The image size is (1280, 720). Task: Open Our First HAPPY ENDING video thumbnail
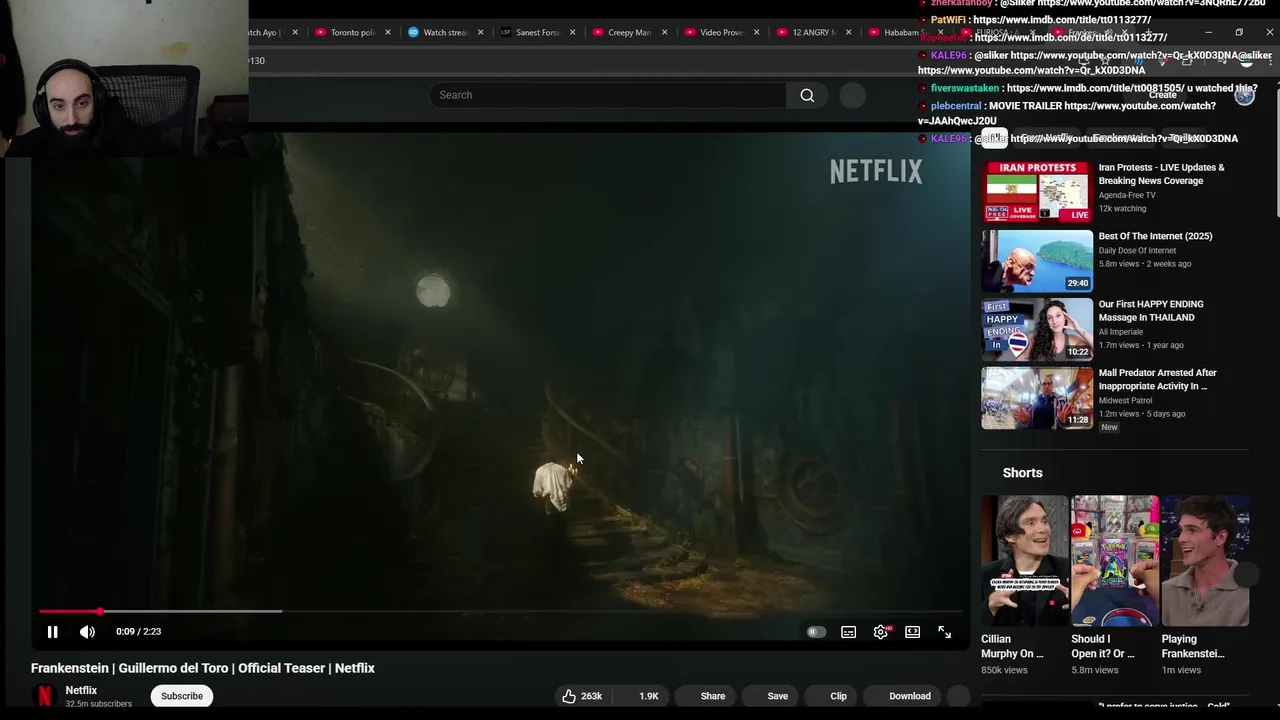coord(1037,329)
